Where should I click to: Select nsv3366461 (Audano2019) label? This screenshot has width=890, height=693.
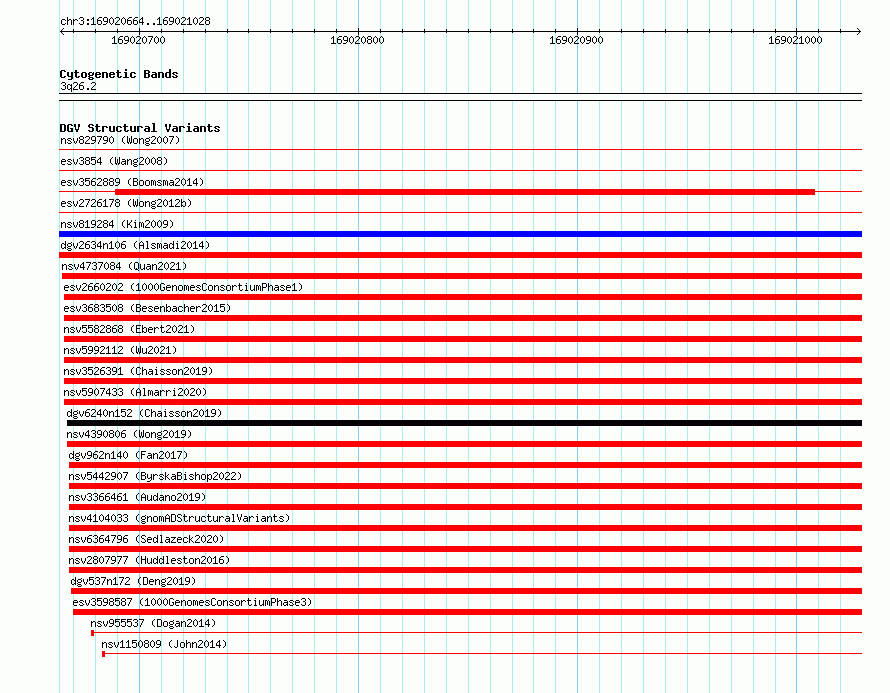pyautogui.click(x=137, y=497)
